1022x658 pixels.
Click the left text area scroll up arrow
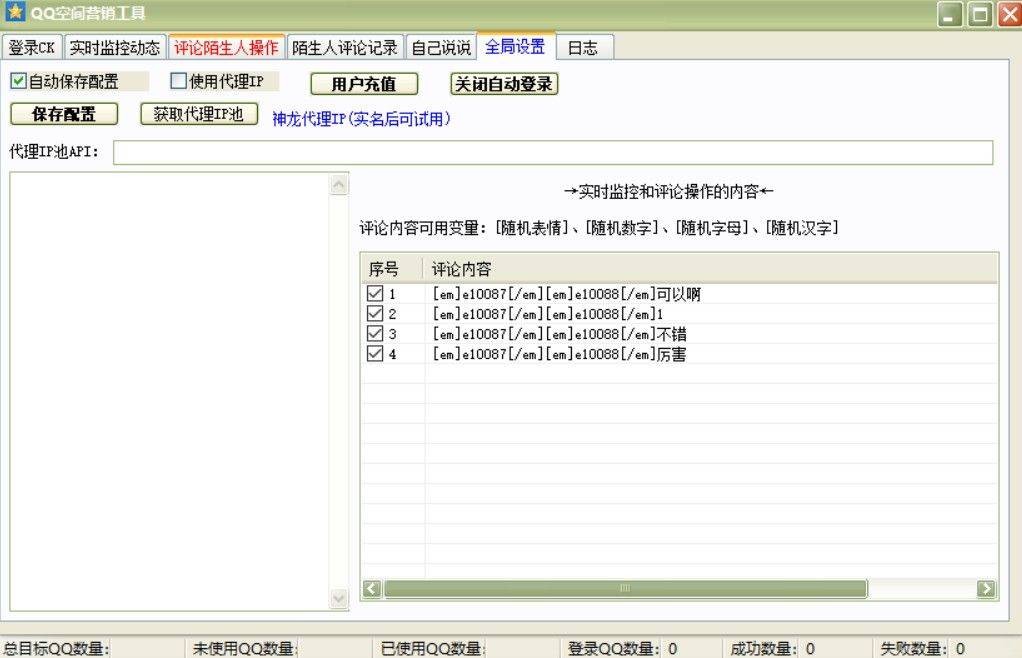[x=339, y=185]
